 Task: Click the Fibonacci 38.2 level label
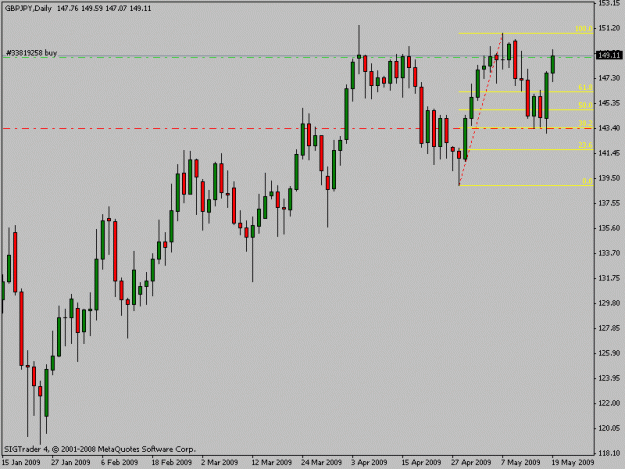pos(585,123)
